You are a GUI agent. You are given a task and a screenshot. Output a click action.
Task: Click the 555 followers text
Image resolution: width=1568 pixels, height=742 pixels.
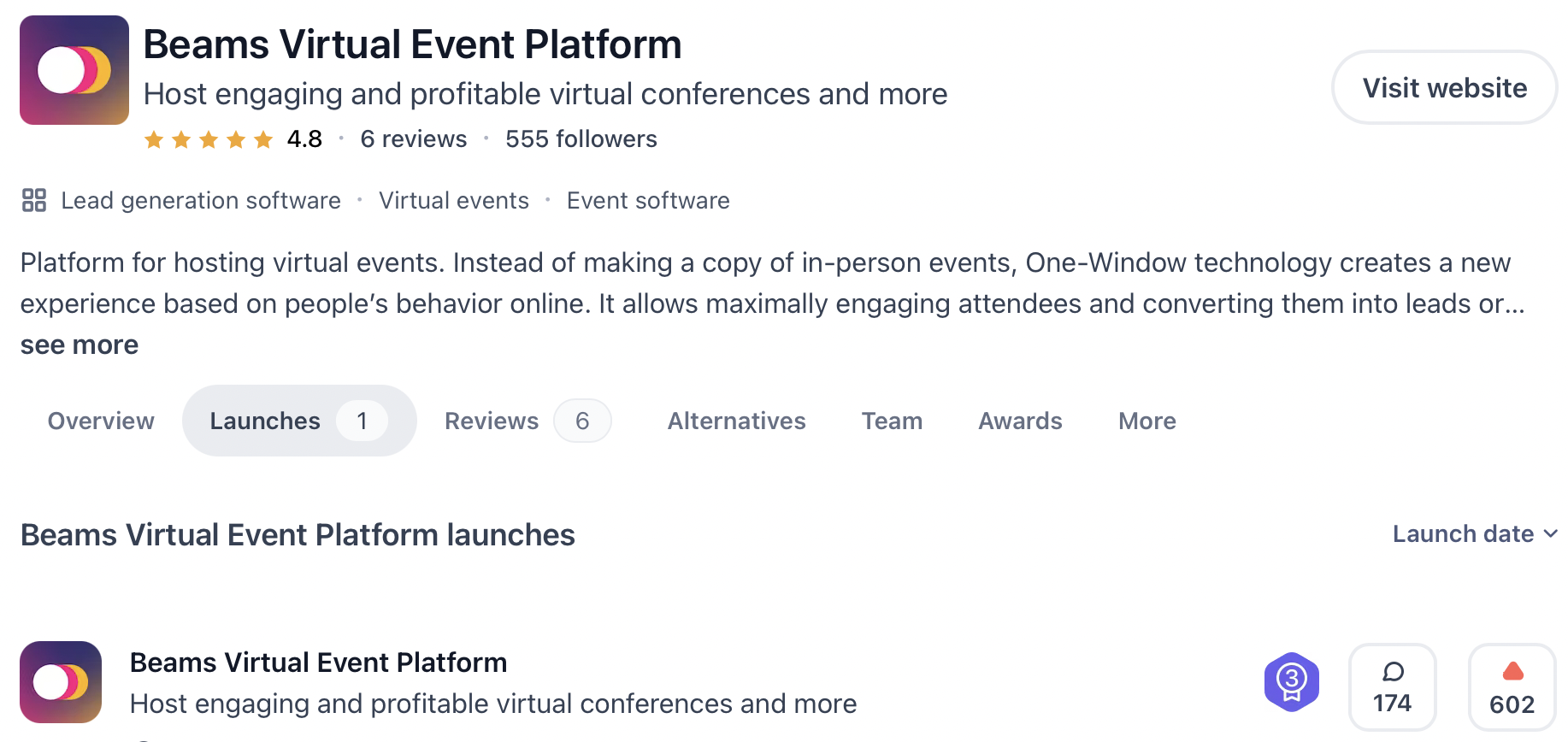[x=581, y=139]
